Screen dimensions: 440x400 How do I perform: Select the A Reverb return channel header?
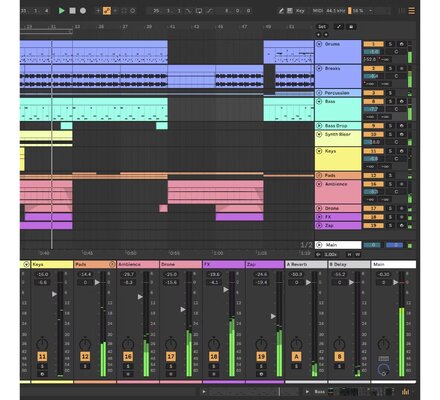pyautogui.click(x=306, y=264)
